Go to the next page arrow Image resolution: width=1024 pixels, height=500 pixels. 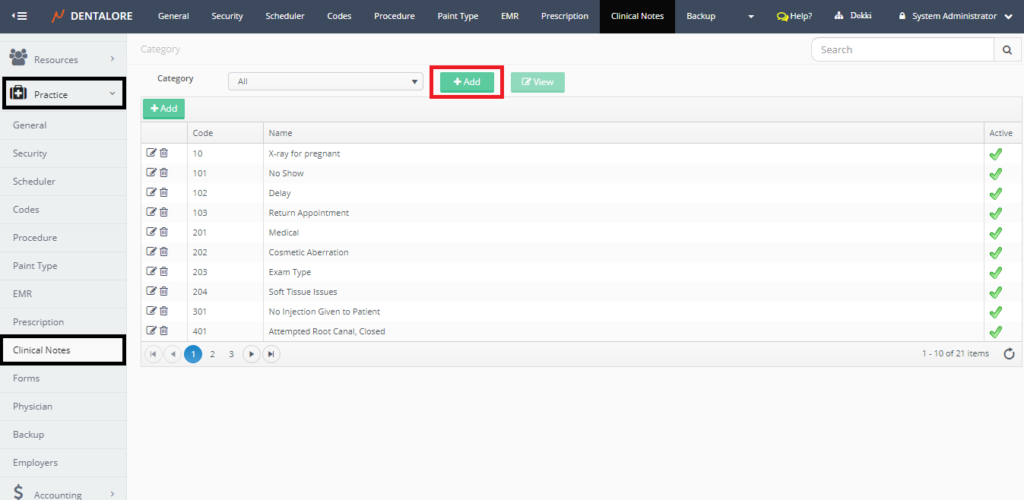251,353
